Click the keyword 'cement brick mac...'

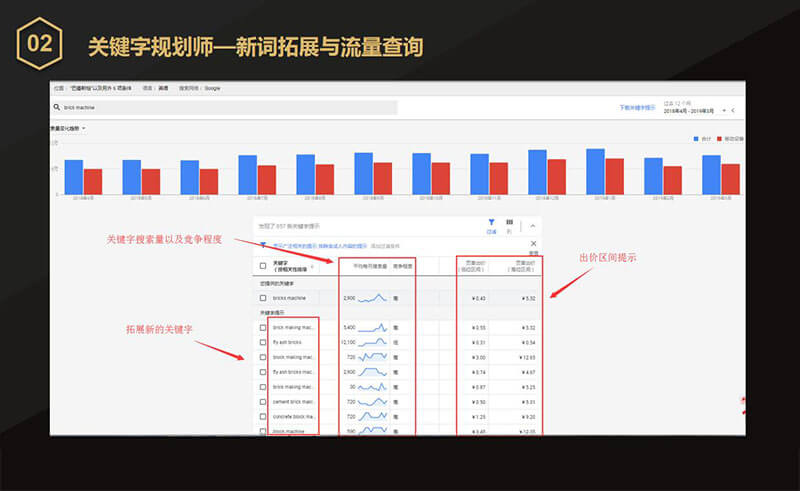(x=293, y=402)
